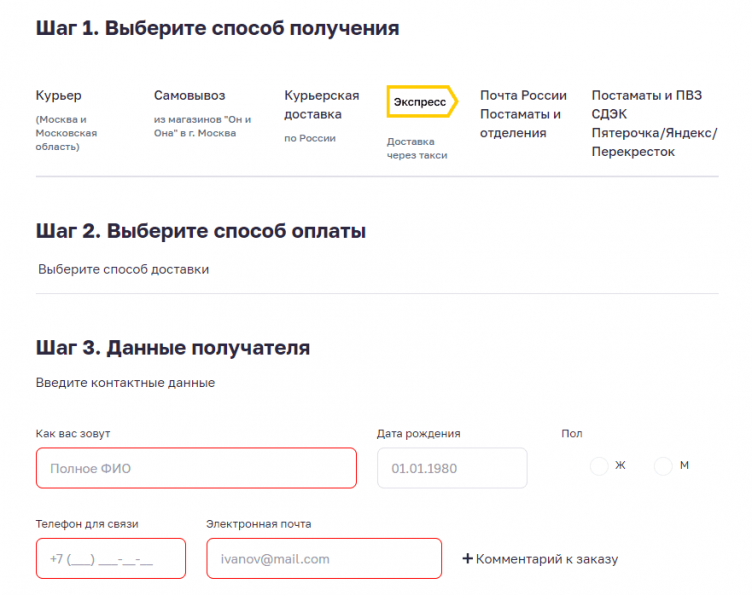The image size is (752, 595).
Task: Click the Шаг 3 Данные получателя heading
Action: point(173,348)
